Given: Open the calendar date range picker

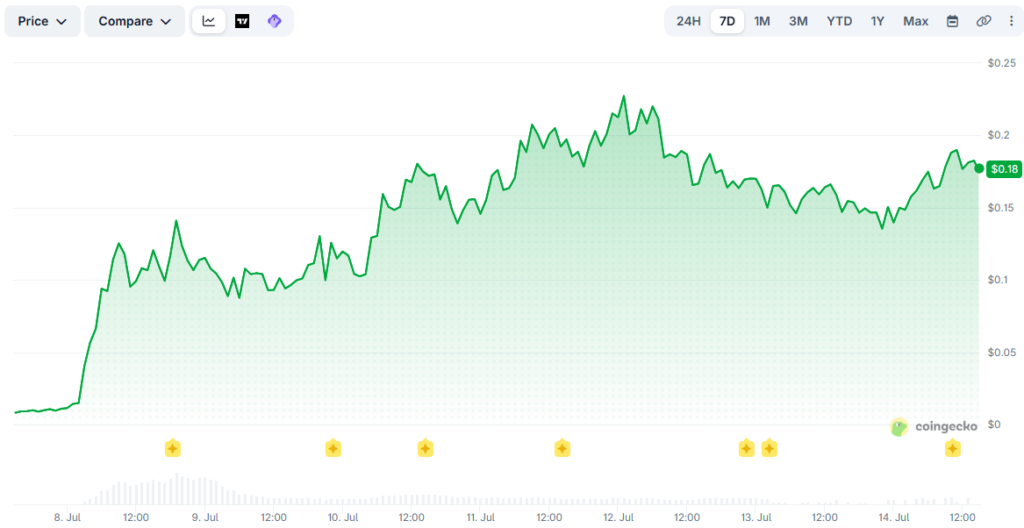Looking at the screenshot, I should tap(953, 21).
